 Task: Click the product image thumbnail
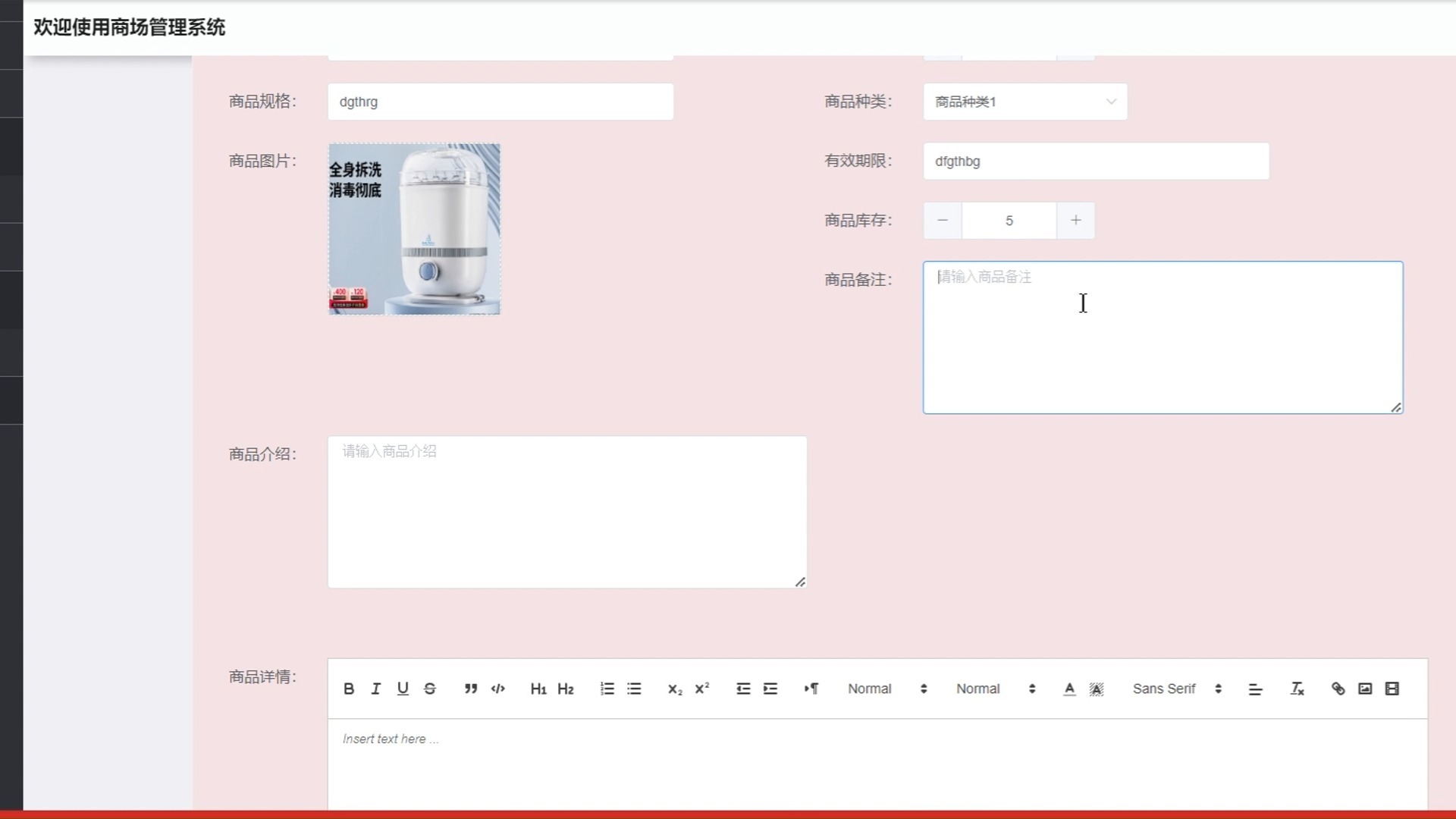click(x=414, y=229)
